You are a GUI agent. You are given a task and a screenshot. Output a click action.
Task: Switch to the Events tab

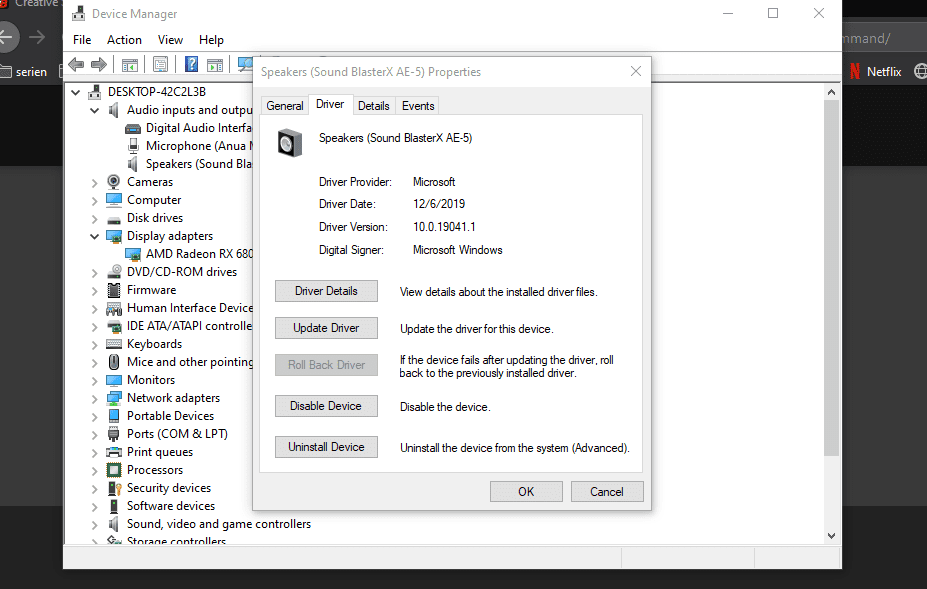tap(418, 106)
